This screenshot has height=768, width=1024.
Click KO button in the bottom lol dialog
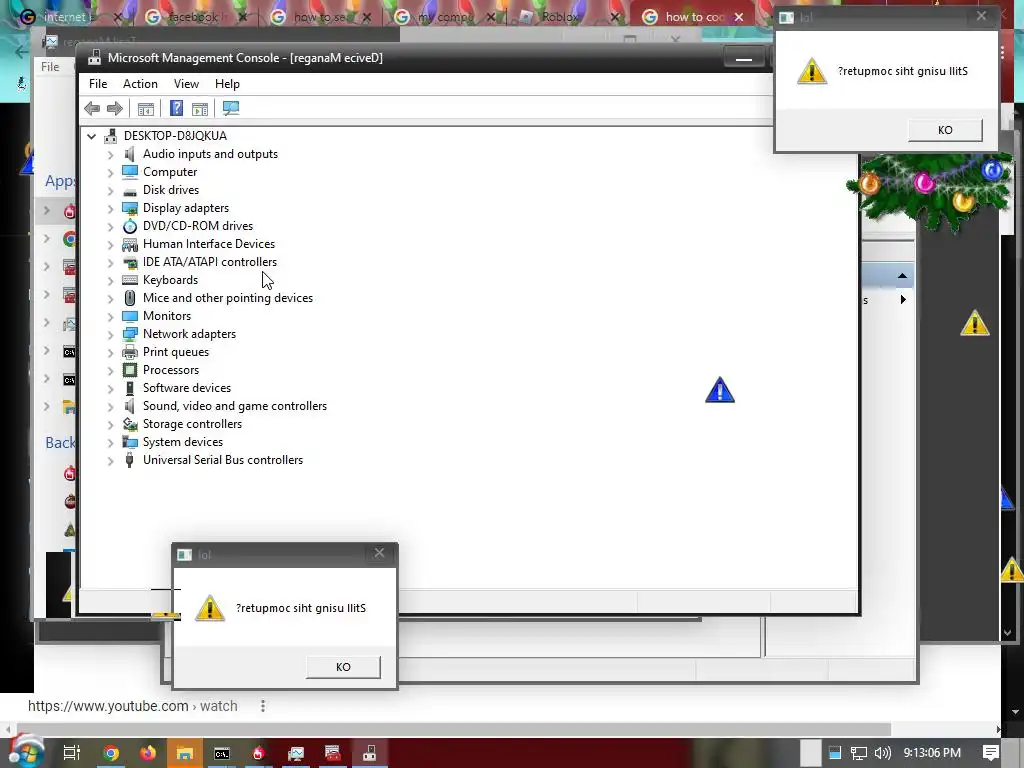click(x=344, y=667)
